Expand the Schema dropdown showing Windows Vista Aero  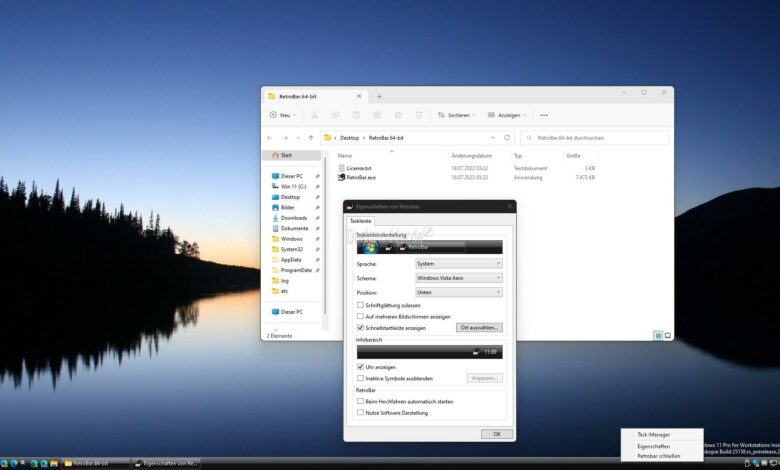(458, 278)
